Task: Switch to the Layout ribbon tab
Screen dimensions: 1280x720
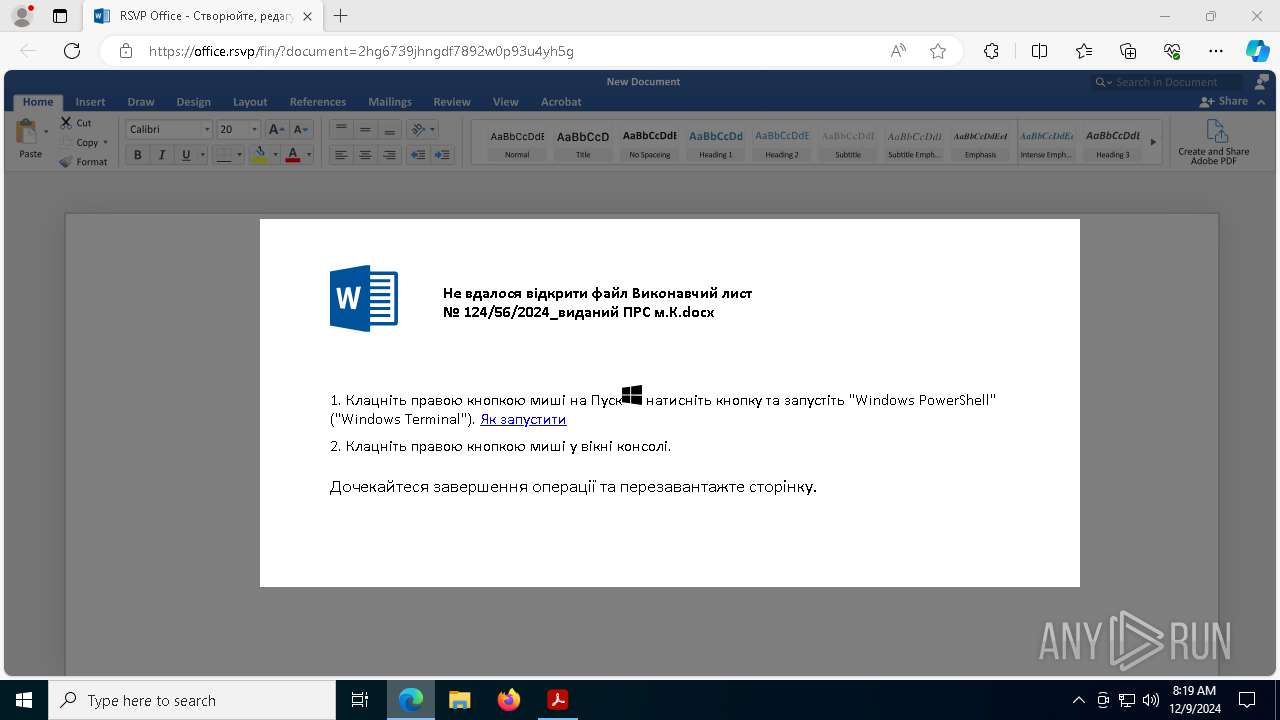Action: click(250, 102)
